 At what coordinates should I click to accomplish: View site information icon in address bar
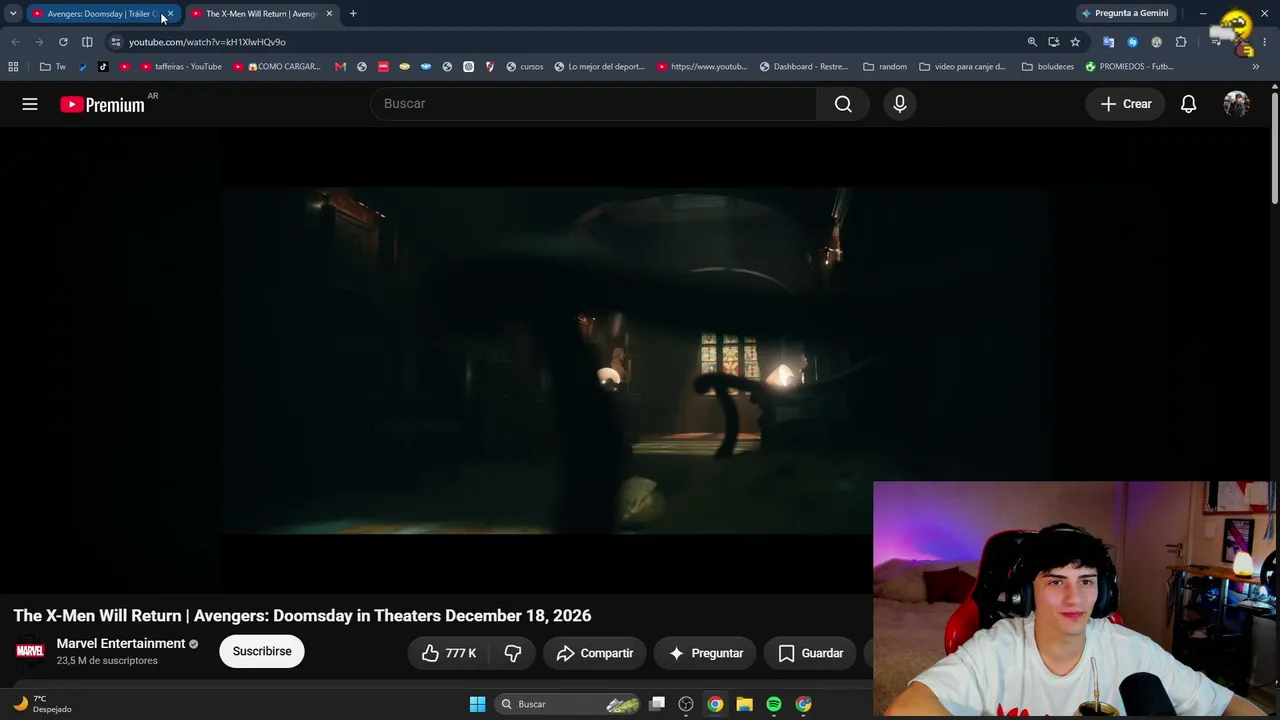(x=116, y=42)
